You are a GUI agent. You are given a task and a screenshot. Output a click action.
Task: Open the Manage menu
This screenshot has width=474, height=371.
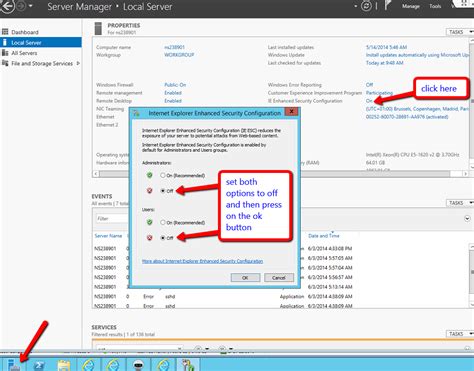(x=410, y=6)
